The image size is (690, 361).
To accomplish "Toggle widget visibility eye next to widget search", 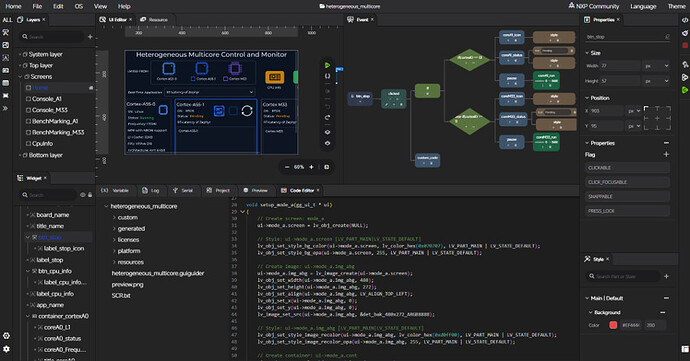I will [83, 195].
